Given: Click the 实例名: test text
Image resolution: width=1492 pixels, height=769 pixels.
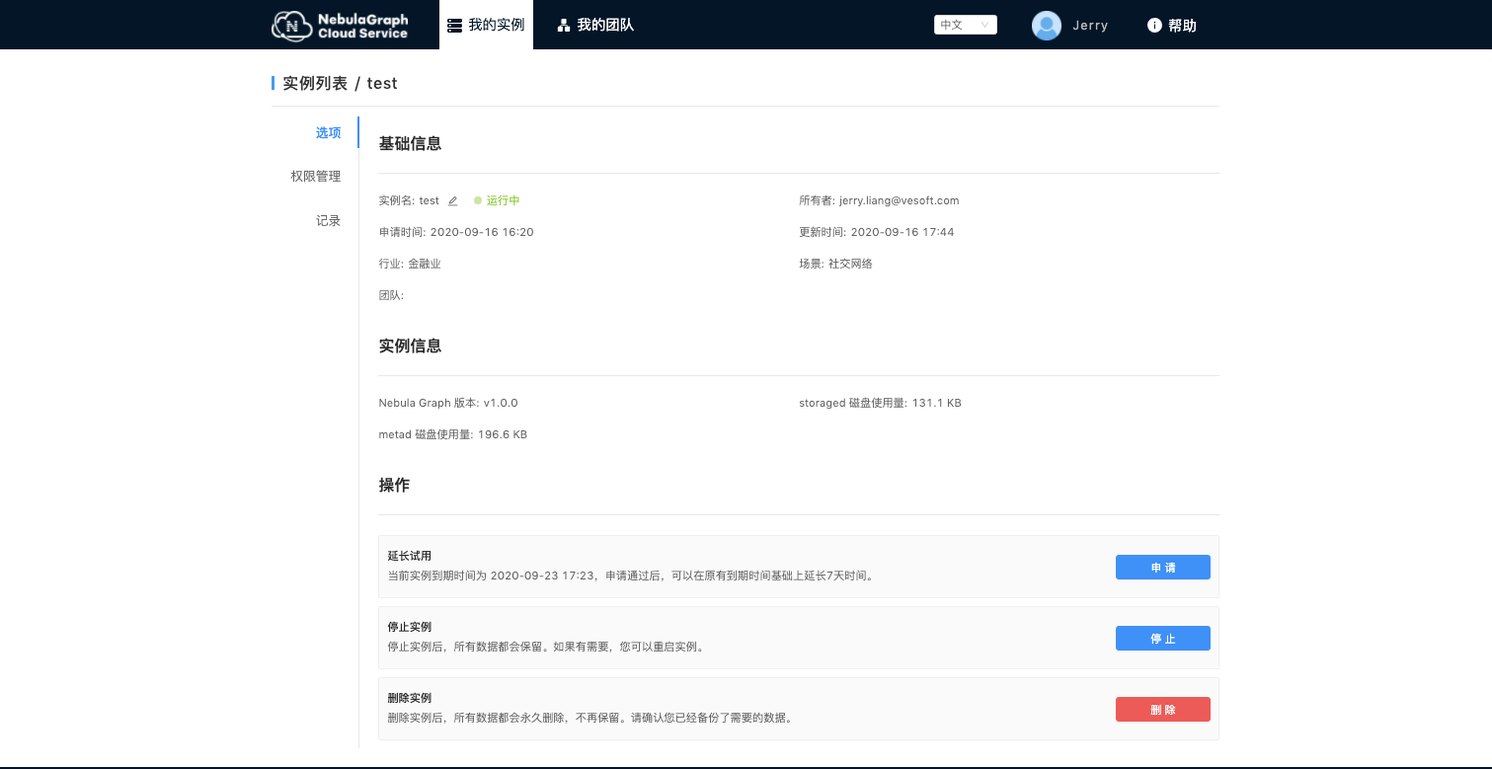Looking at the screenshot, I should click(409, 201).
